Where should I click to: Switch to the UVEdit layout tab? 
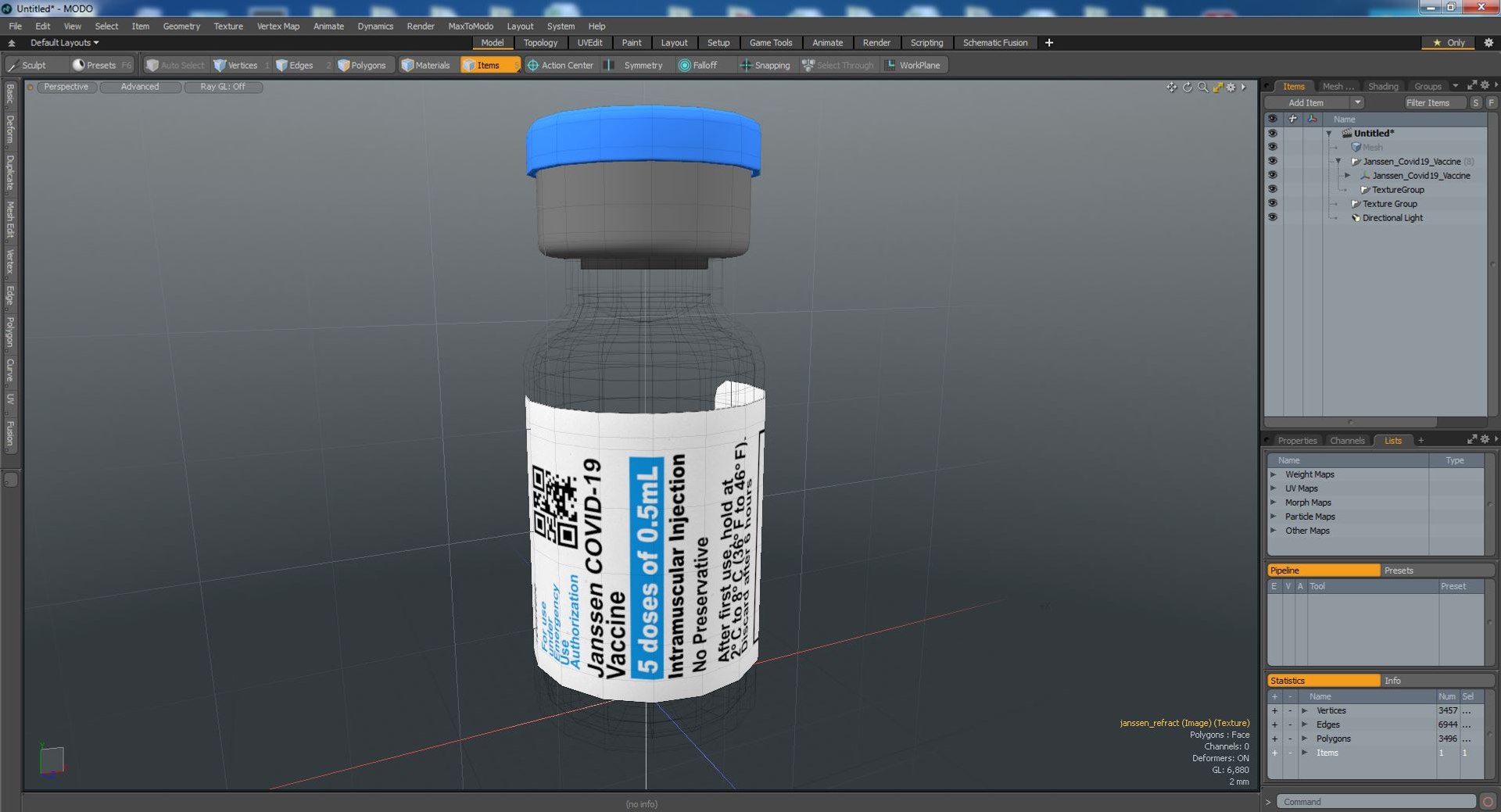tap(589, 43)
